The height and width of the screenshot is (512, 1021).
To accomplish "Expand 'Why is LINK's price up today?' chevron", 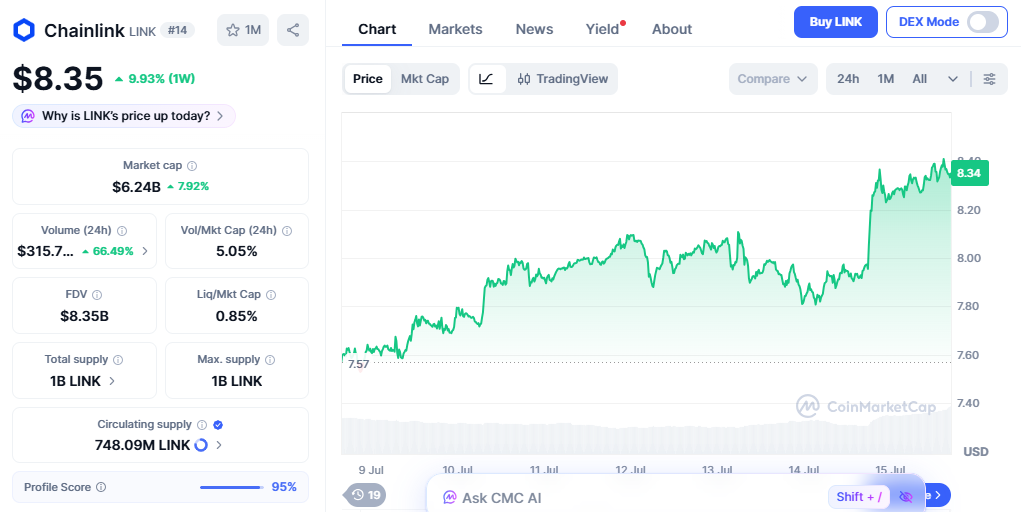I will [x=220, y=116].
